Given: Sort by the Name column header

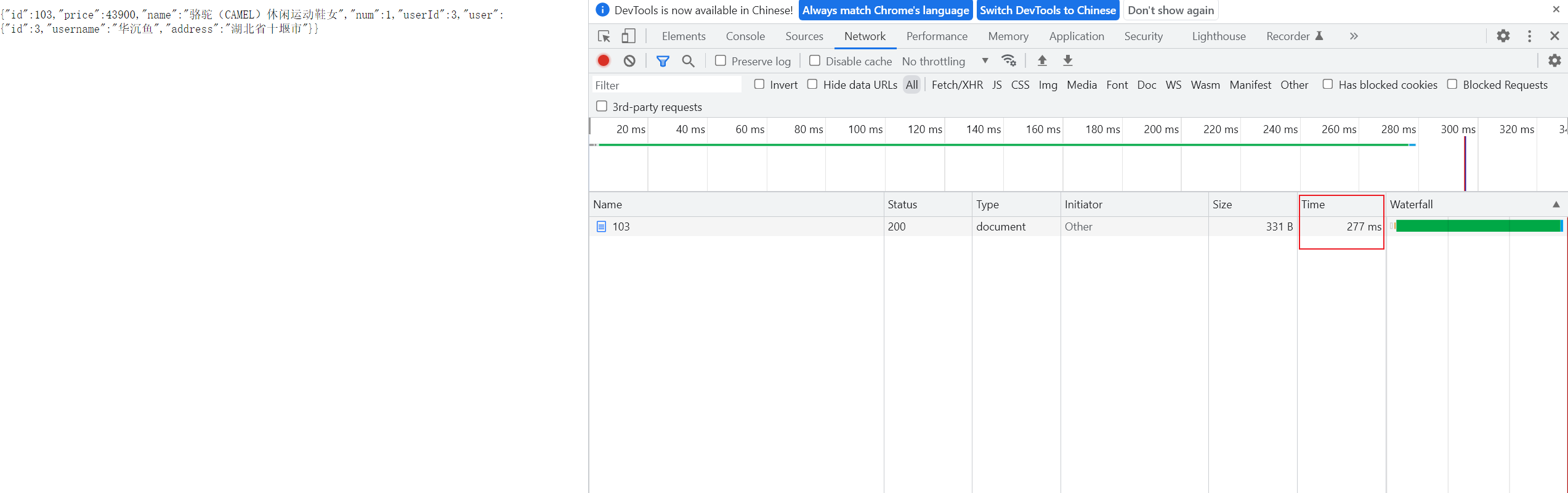Looking at the screenshot, I should (x=736, y=205).
